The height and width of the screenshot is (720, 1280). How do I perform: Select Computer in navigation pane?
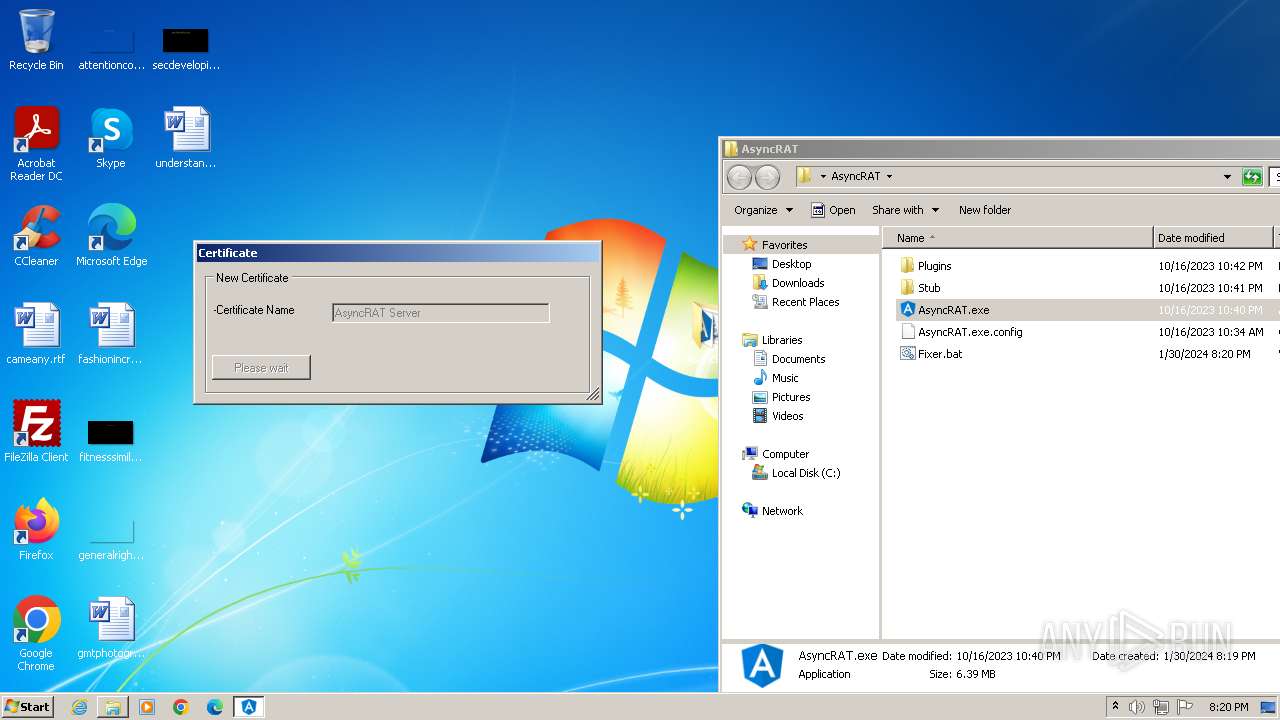[x=785, y=454]
